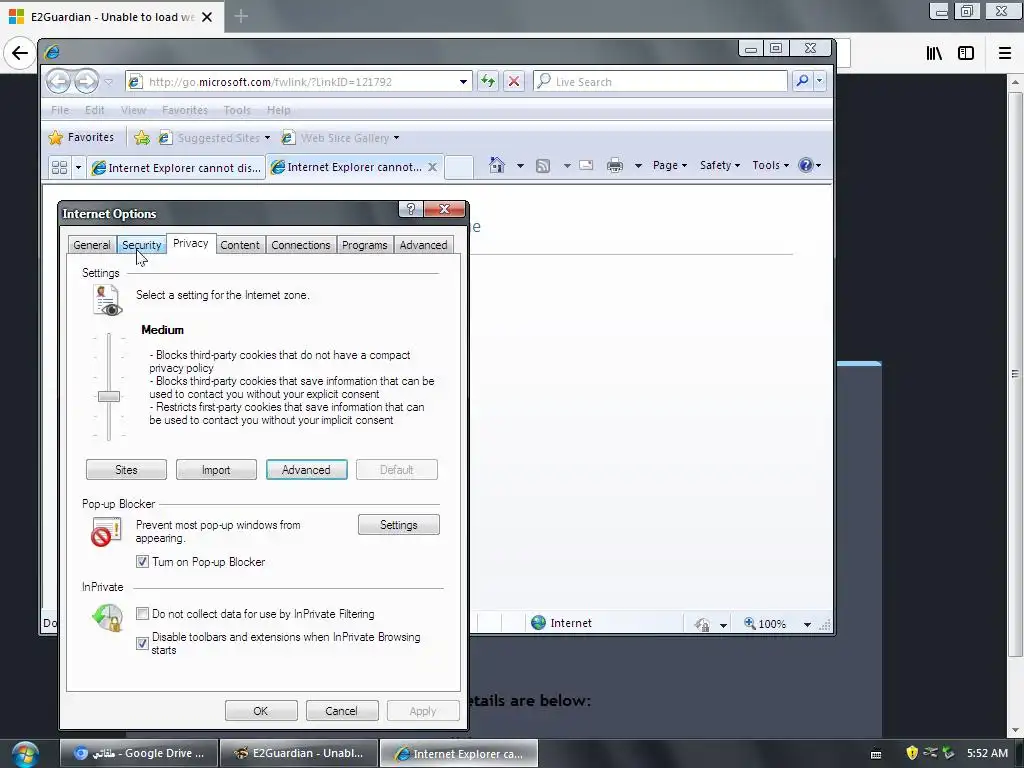Open the Safety dropdown menu

(720, 165)
